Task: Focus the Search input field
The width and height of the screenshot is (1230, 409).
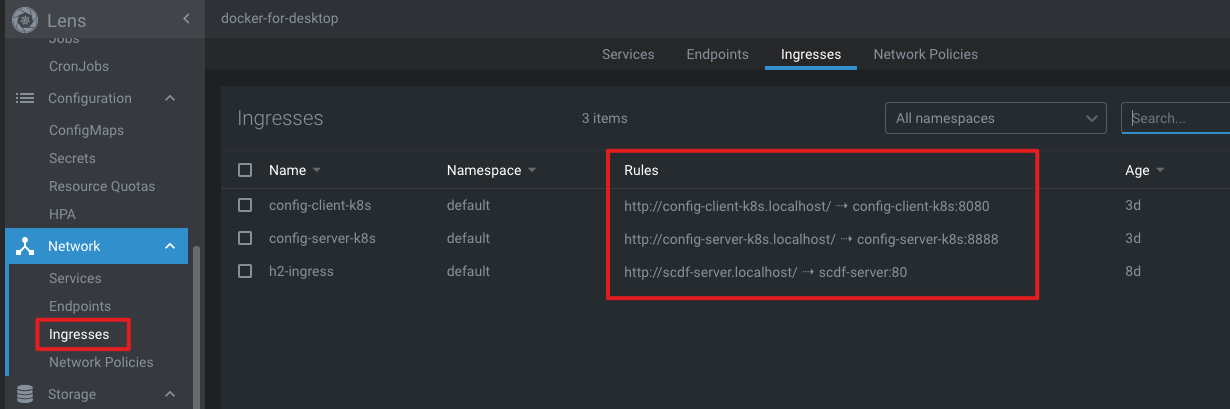Action: [1176, 118]
